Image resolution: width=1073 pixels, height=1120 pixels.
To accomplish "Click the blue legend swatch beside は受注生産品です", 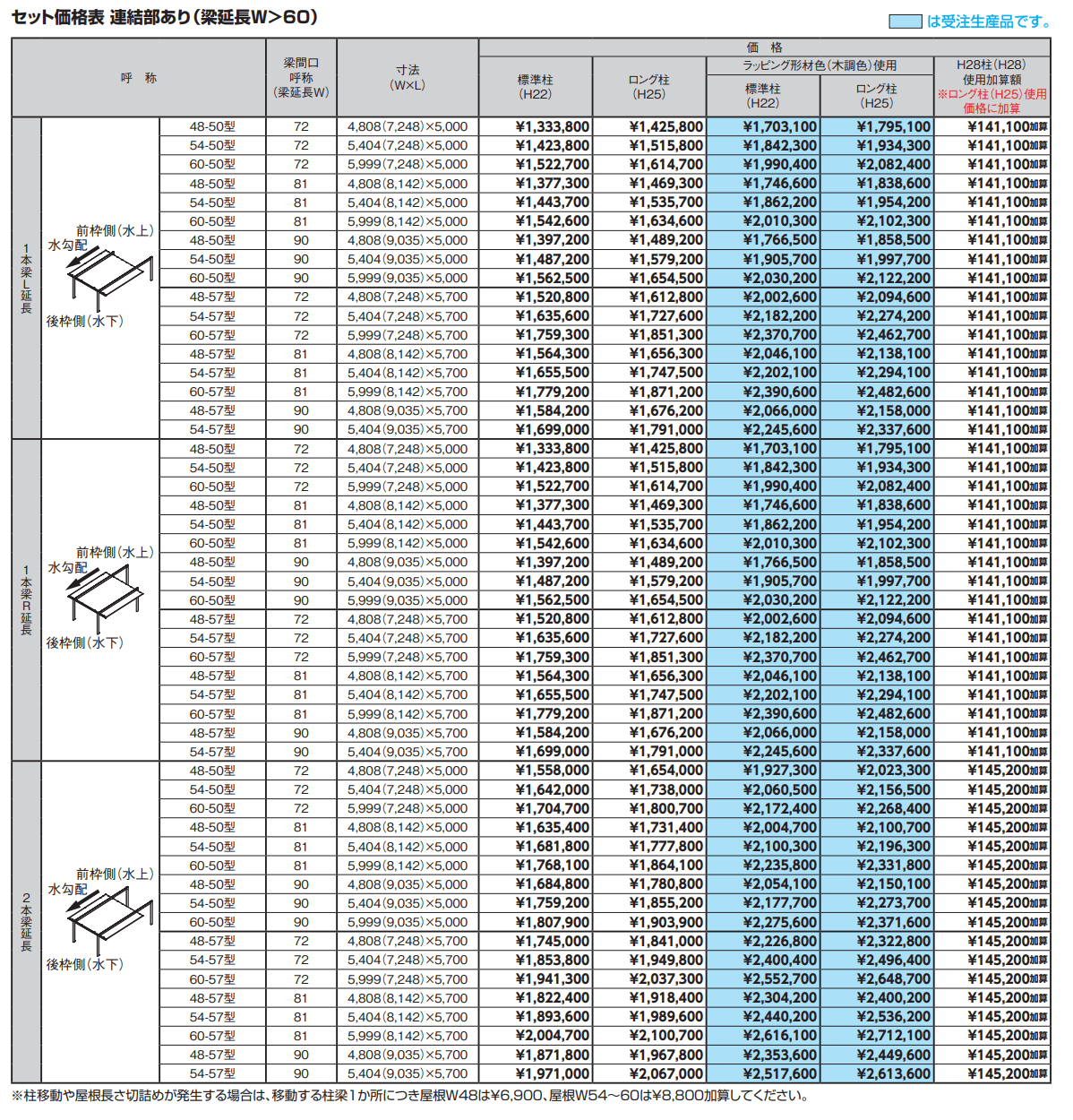I will click(x=905, y=22).
